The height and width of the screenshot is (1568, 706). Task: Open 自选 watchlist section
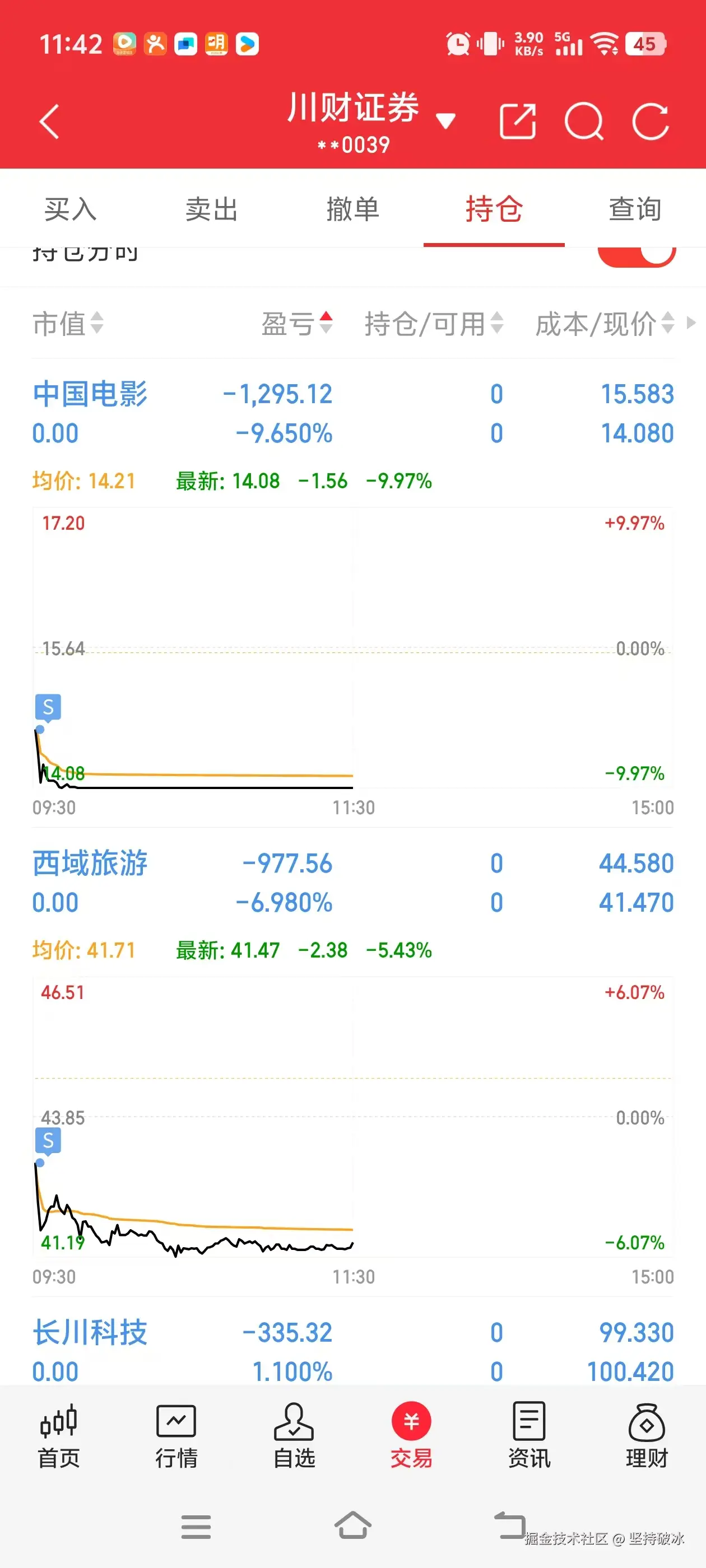pyautogui.click(x=294, y=1436)
